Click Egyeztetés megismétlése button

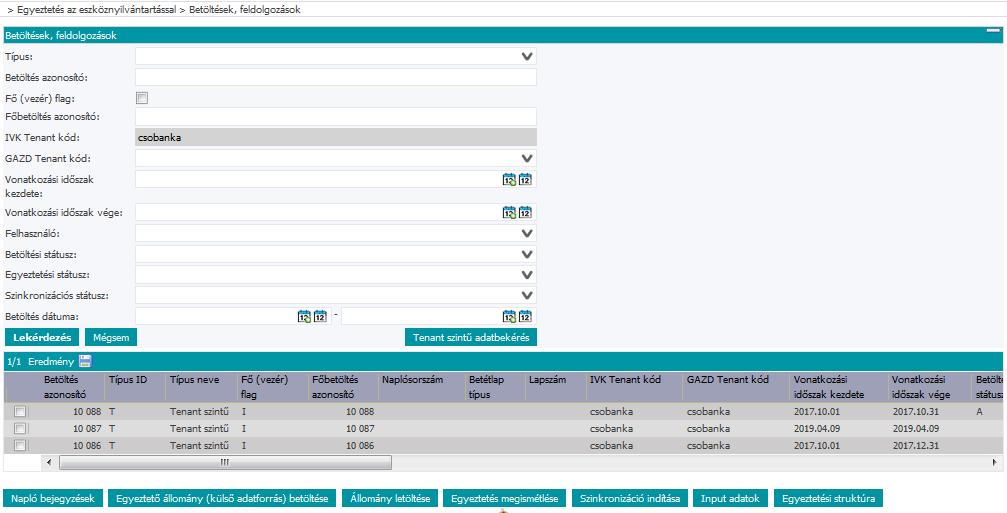click(505, 498)
